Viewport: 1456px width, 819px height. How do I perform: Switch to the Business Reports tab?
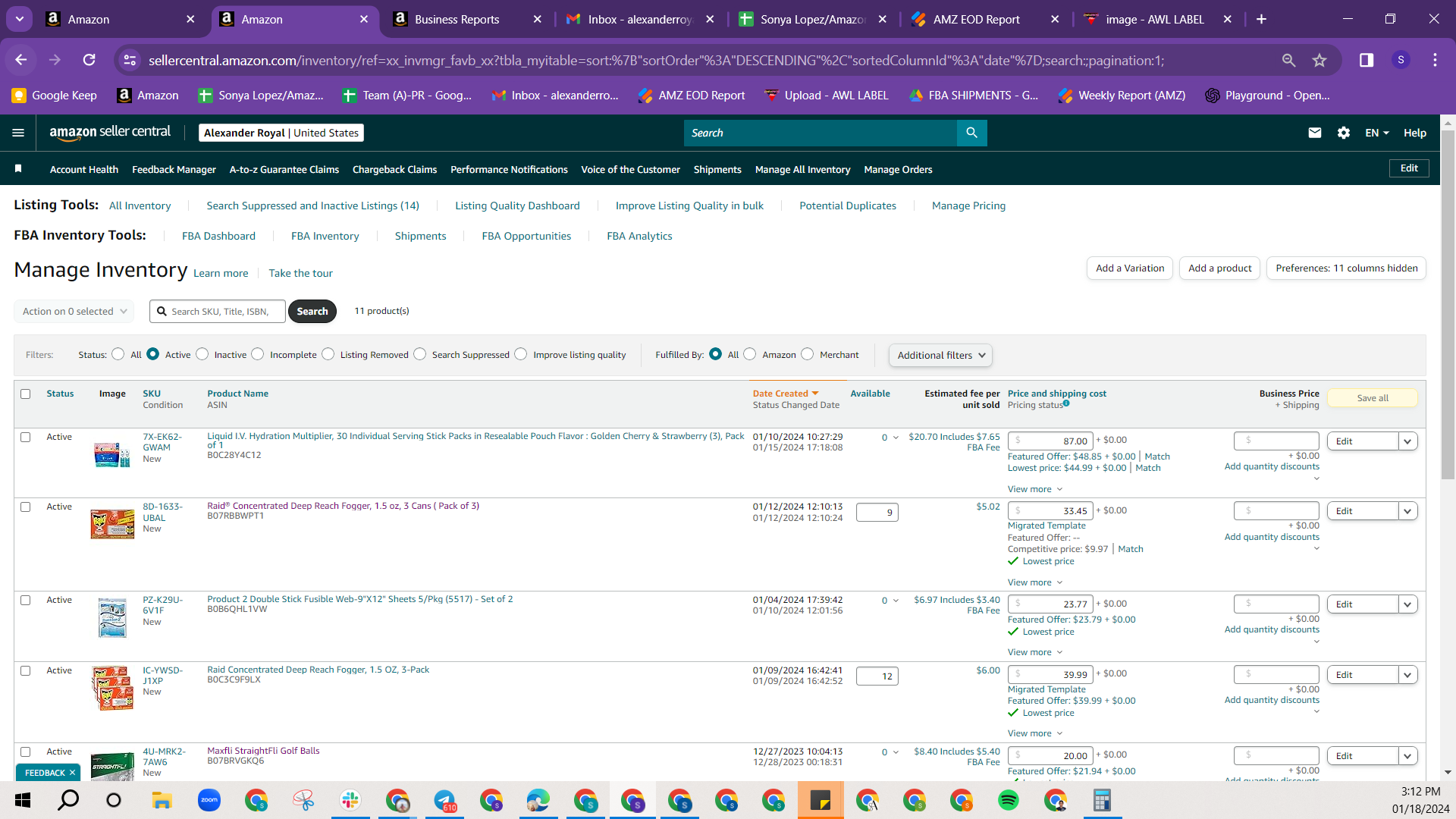(x=457, y=20)
